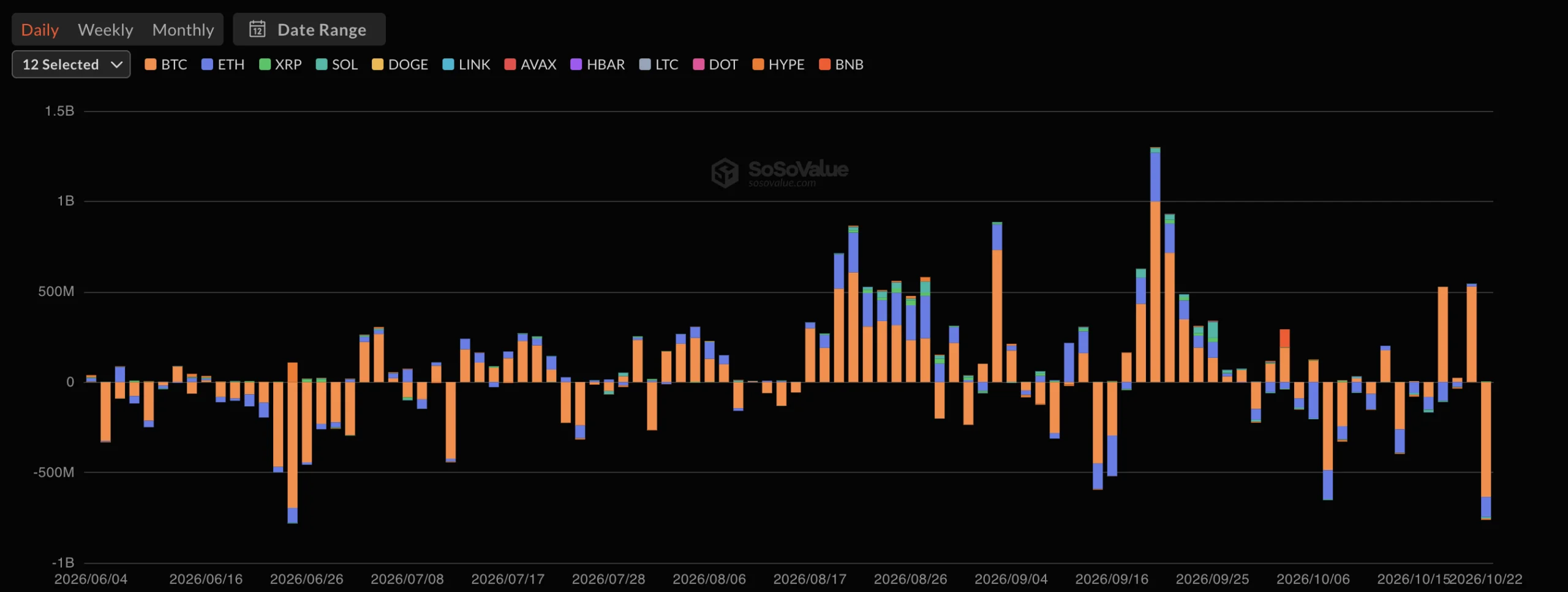Toggle DOT legend entry
1568x592 pixels.
[x=715, y=64]
